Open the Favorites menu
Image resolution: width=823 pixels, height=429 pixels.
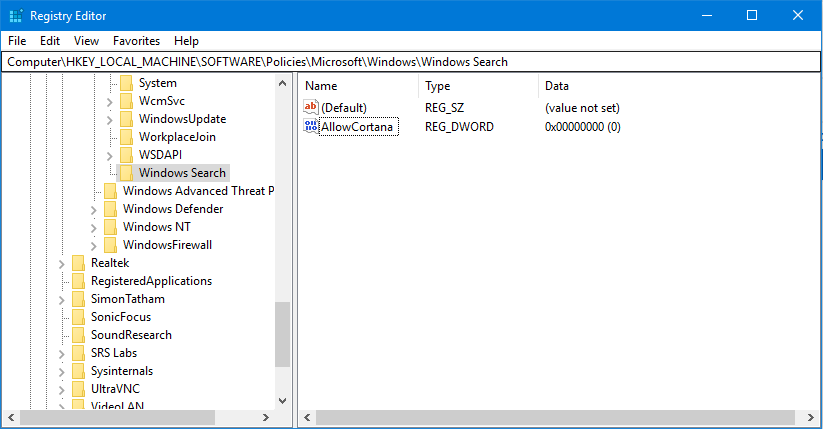point(136,41)
